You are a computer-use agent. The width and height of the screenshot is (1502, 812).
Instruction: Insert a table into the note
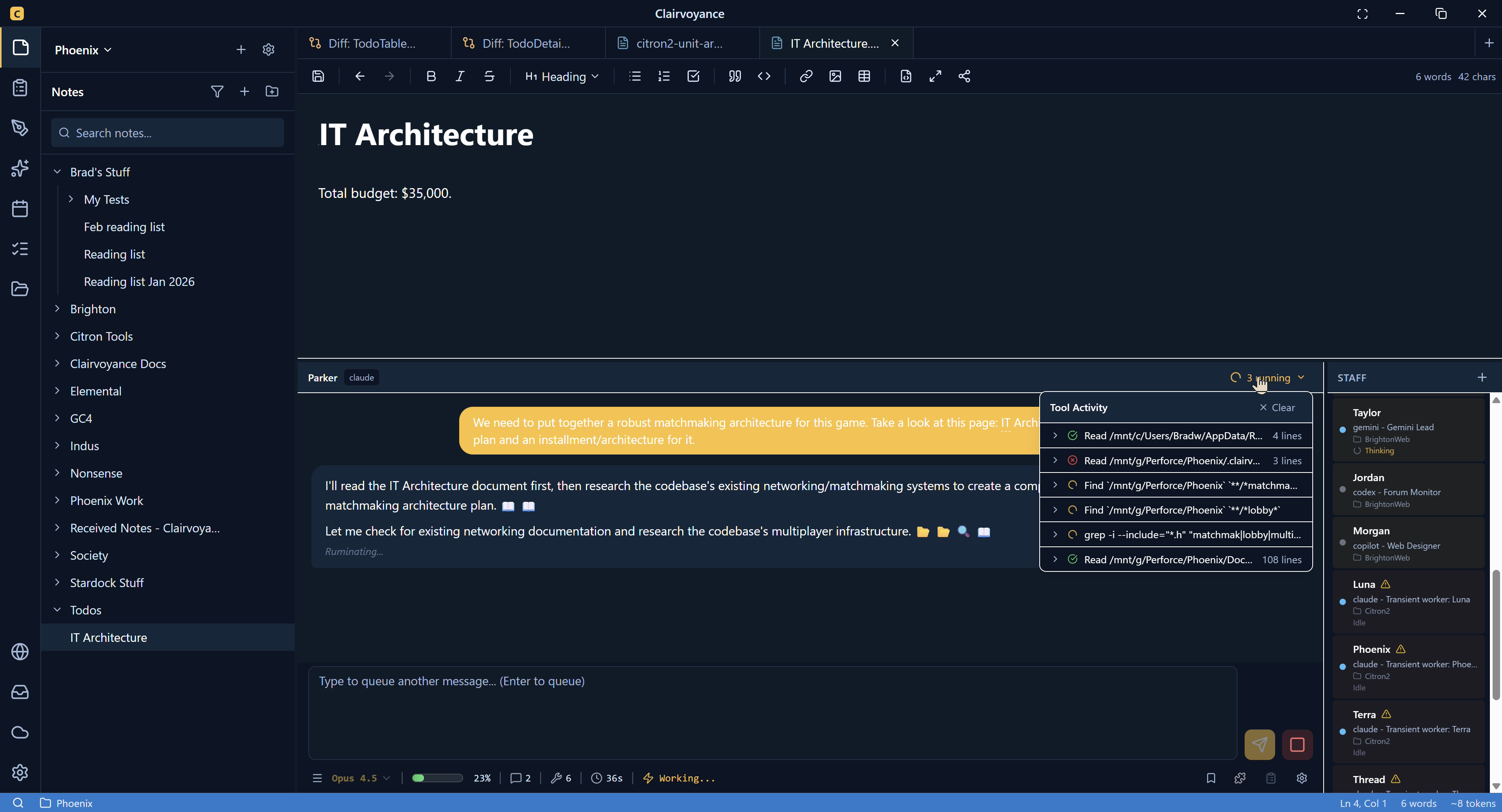click(x=864, y=76)
